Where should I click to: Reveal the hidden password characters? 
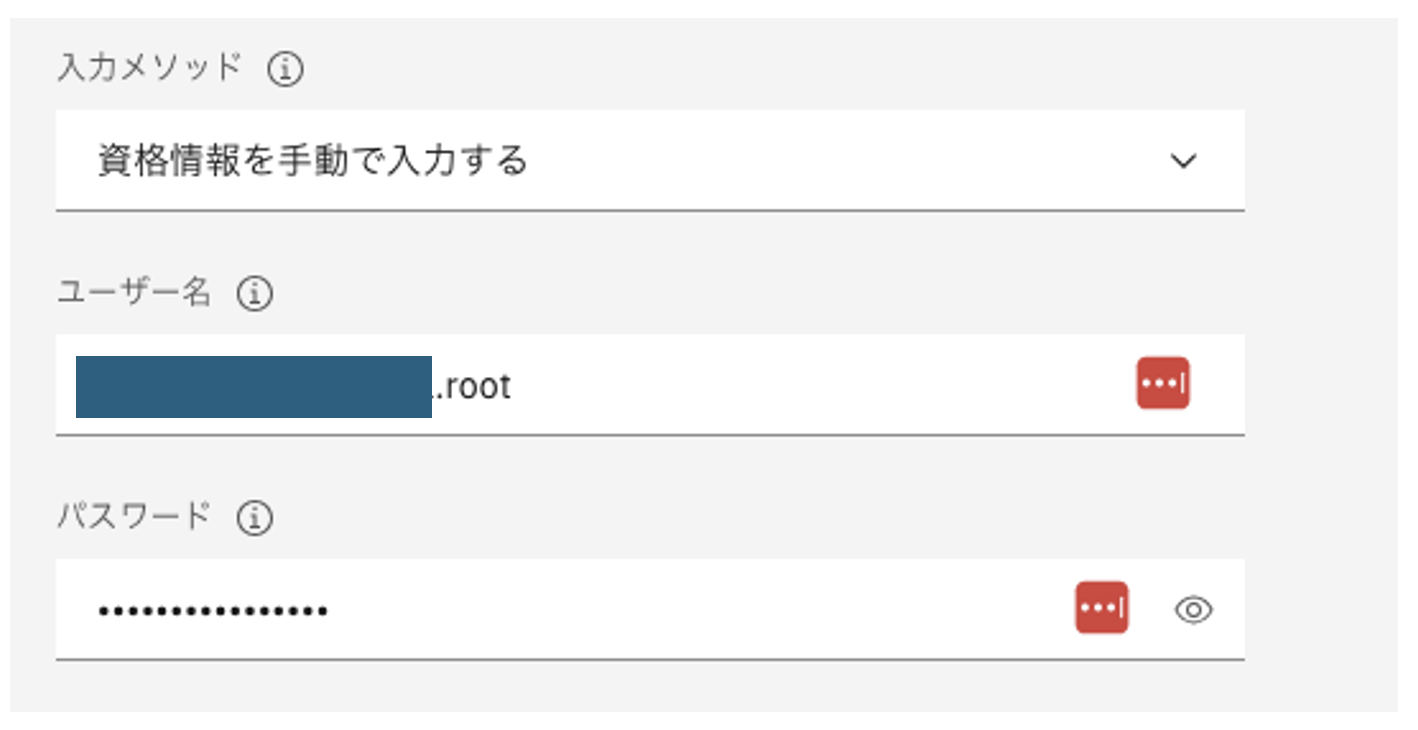[1196, 608]
